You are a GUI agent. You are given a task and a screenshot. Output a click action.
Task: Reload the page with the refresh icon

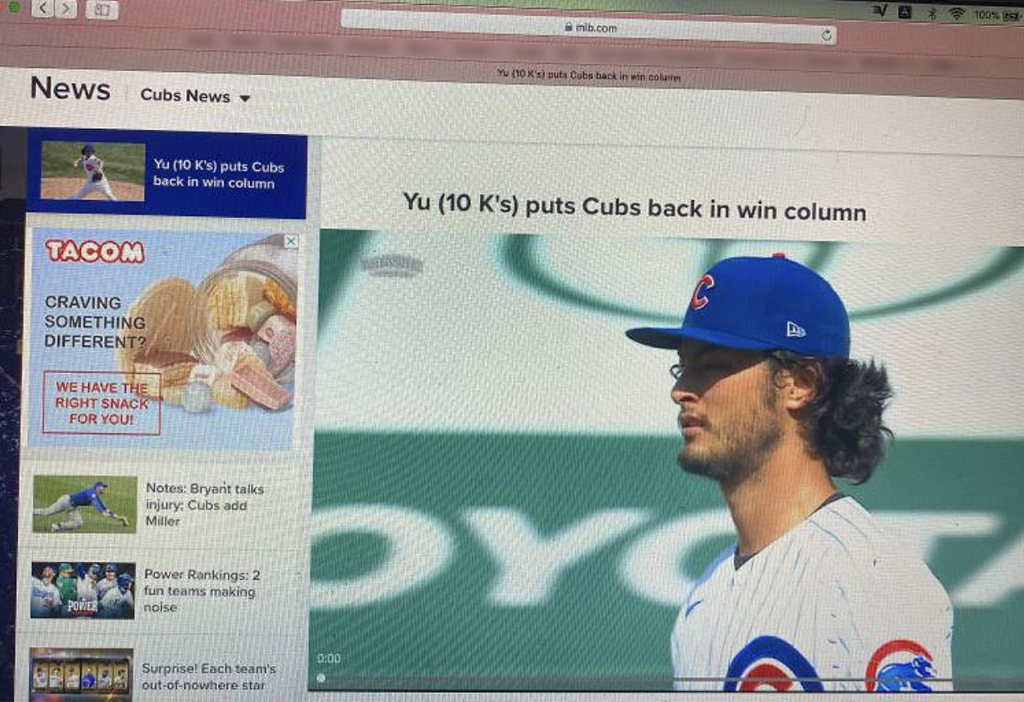pyautogui.click(x=826, y=35)
